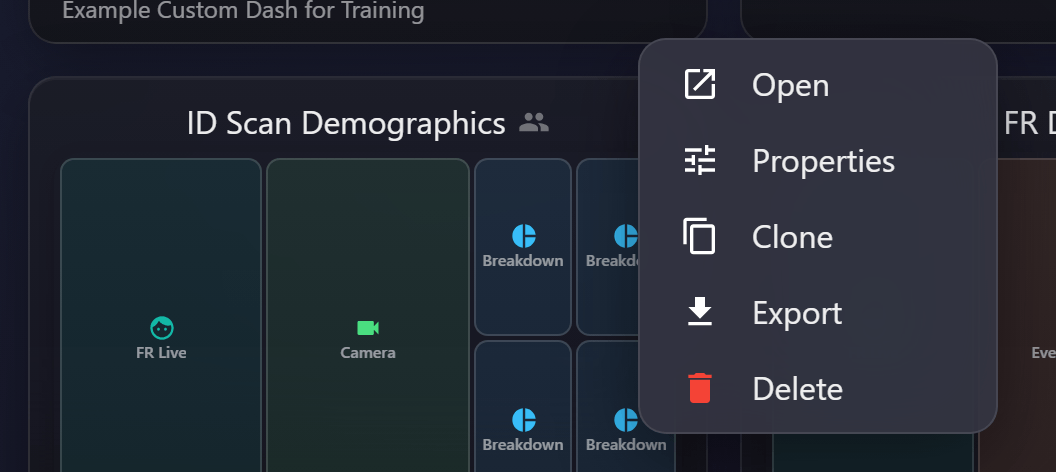Open the Camera tile

(368, 315)
